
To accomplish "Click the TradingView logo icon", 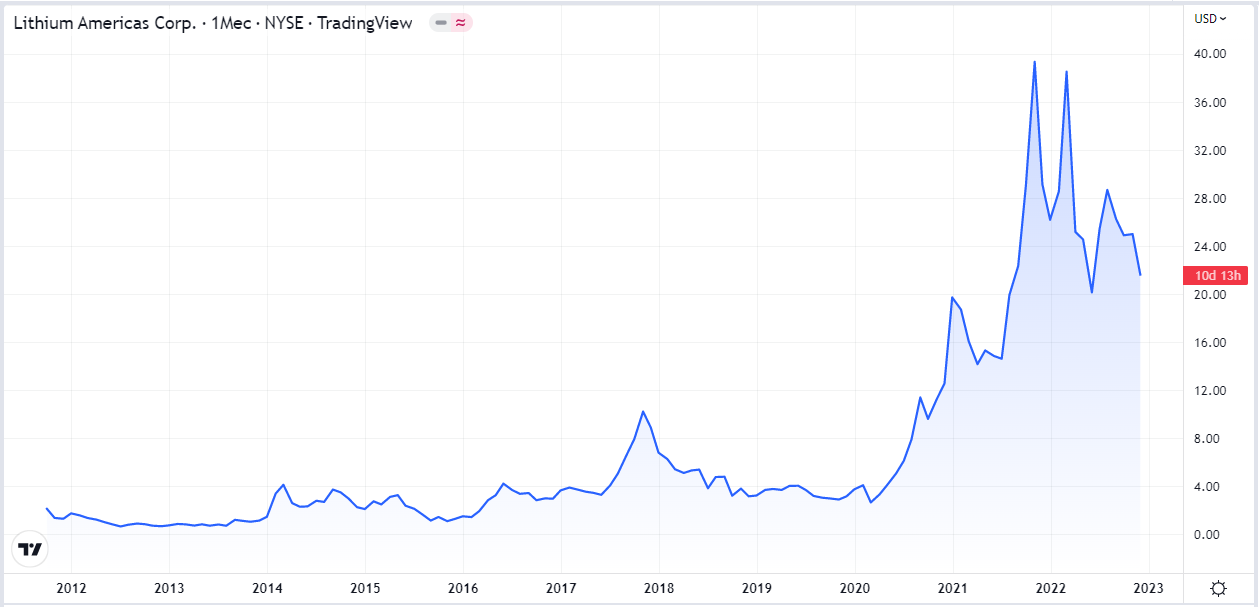I will coord(31,549).
